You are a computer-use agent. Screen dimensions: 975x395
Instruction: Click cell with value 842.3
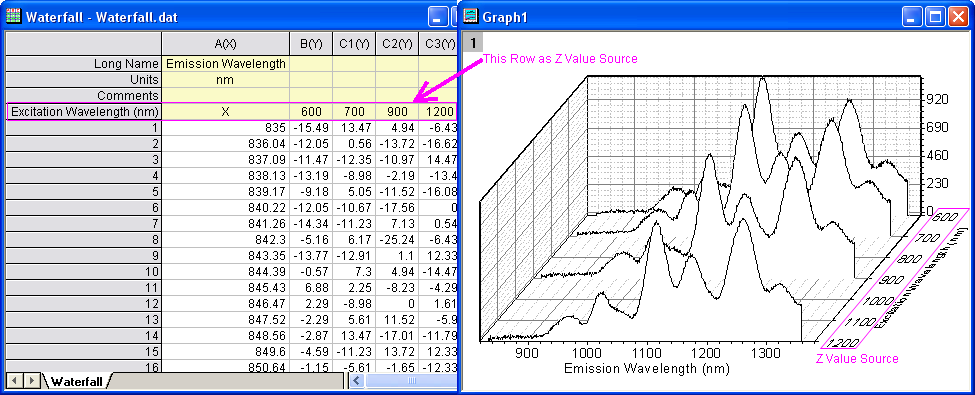[x=226, y=239]
